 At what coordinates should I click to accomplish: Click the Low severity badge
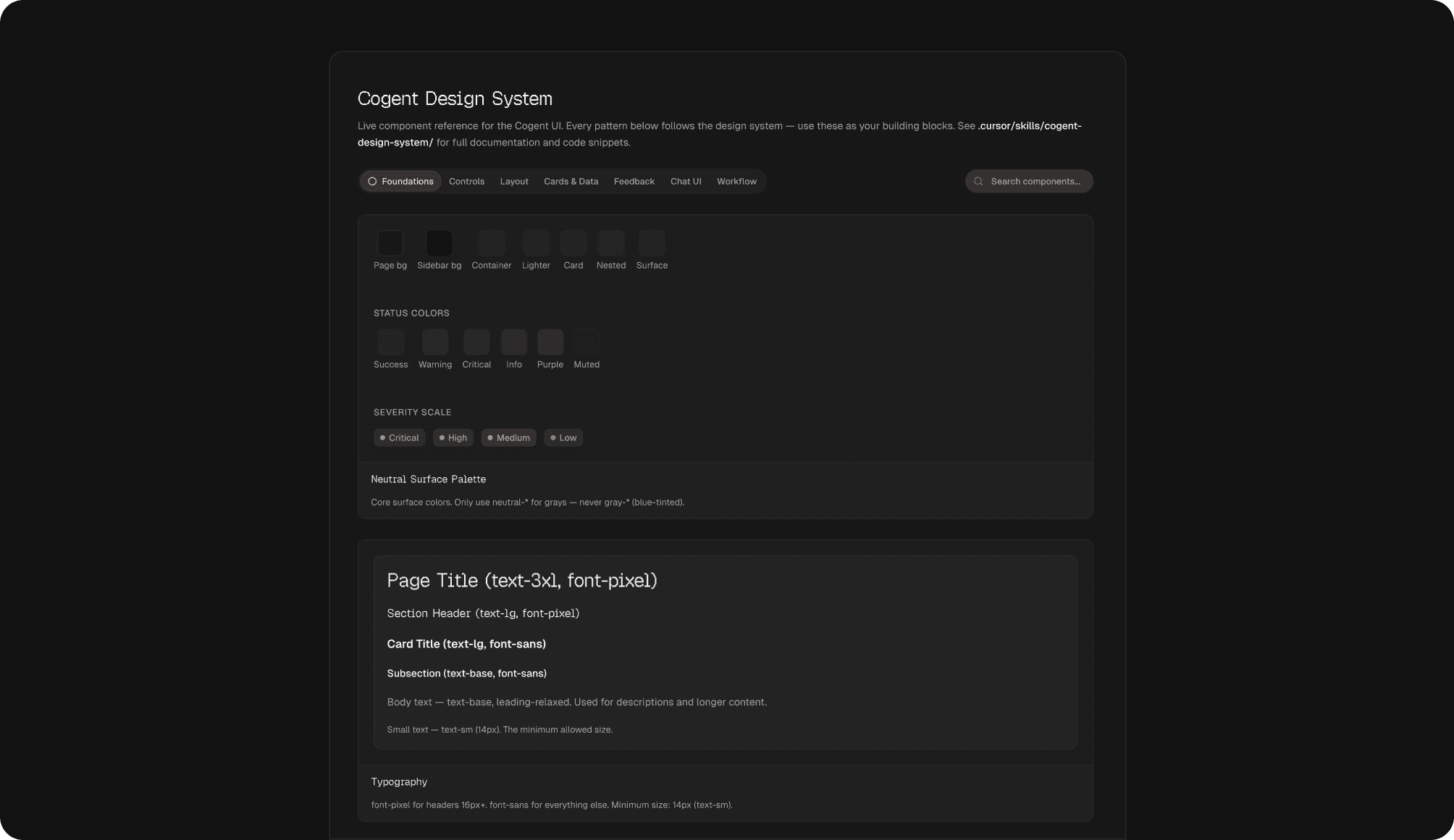[563, 437]
